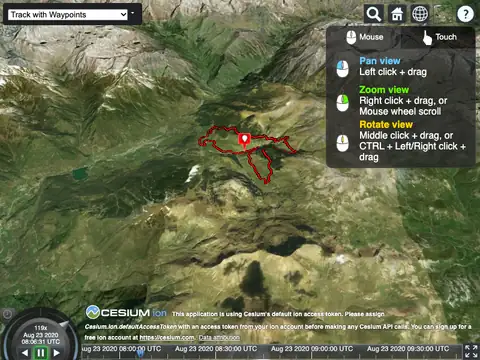Click the zoom mouse icon in help
The height and width of the screenshot is (360, 480).
click(x=343, y=103)
